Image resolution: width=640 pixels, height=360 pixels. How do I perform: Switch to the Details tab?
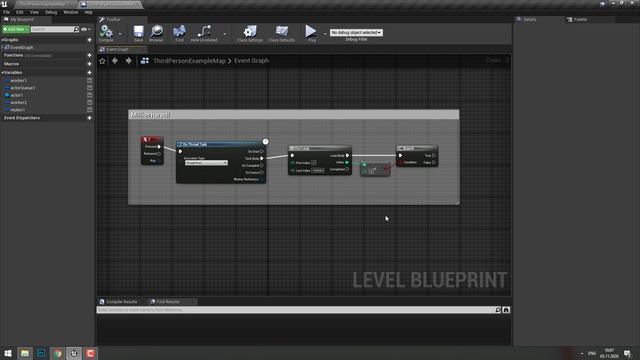pos(530,19)
